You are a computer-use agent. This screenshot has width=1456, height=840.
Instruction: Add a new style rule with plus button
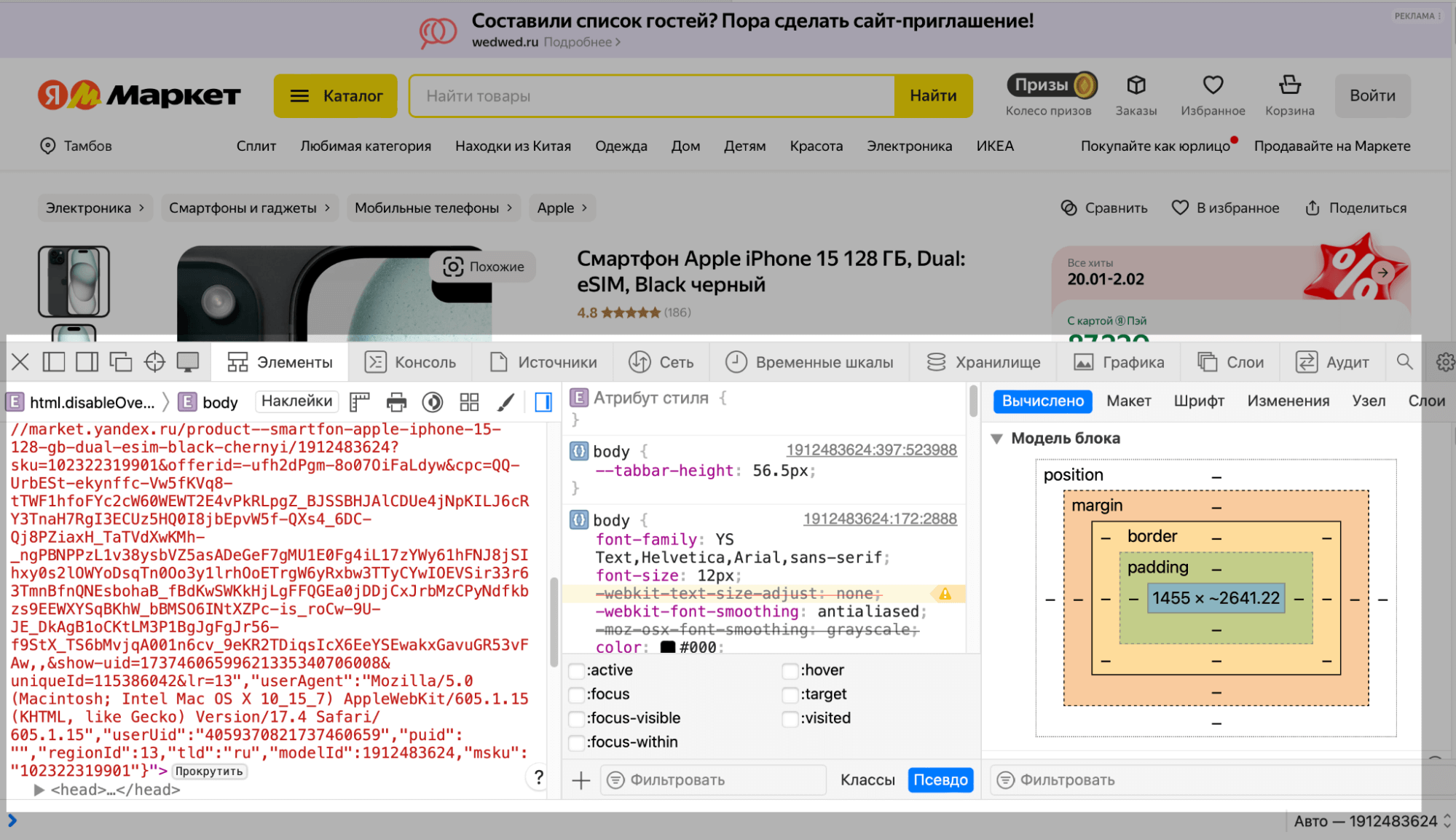pos(581,780)
